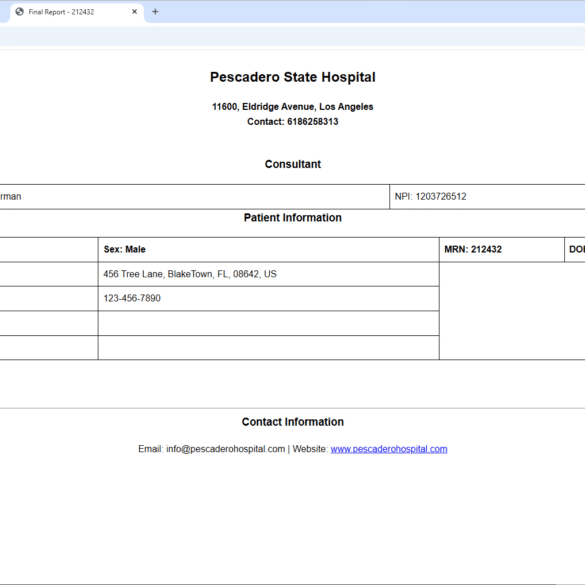Click the 456 Tree Lane address cell
585x585 pixels.
pos(269,274)
